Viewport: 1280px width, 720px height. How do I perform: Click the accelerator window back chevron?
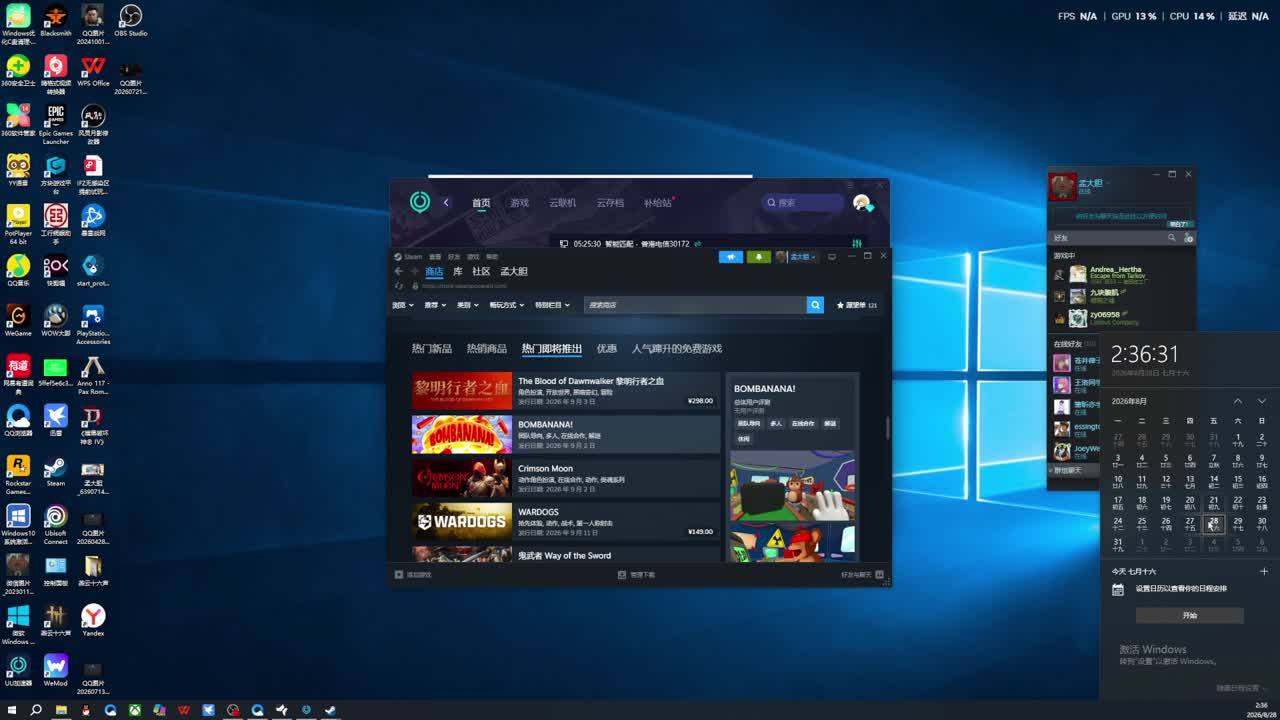pos(446,202)
